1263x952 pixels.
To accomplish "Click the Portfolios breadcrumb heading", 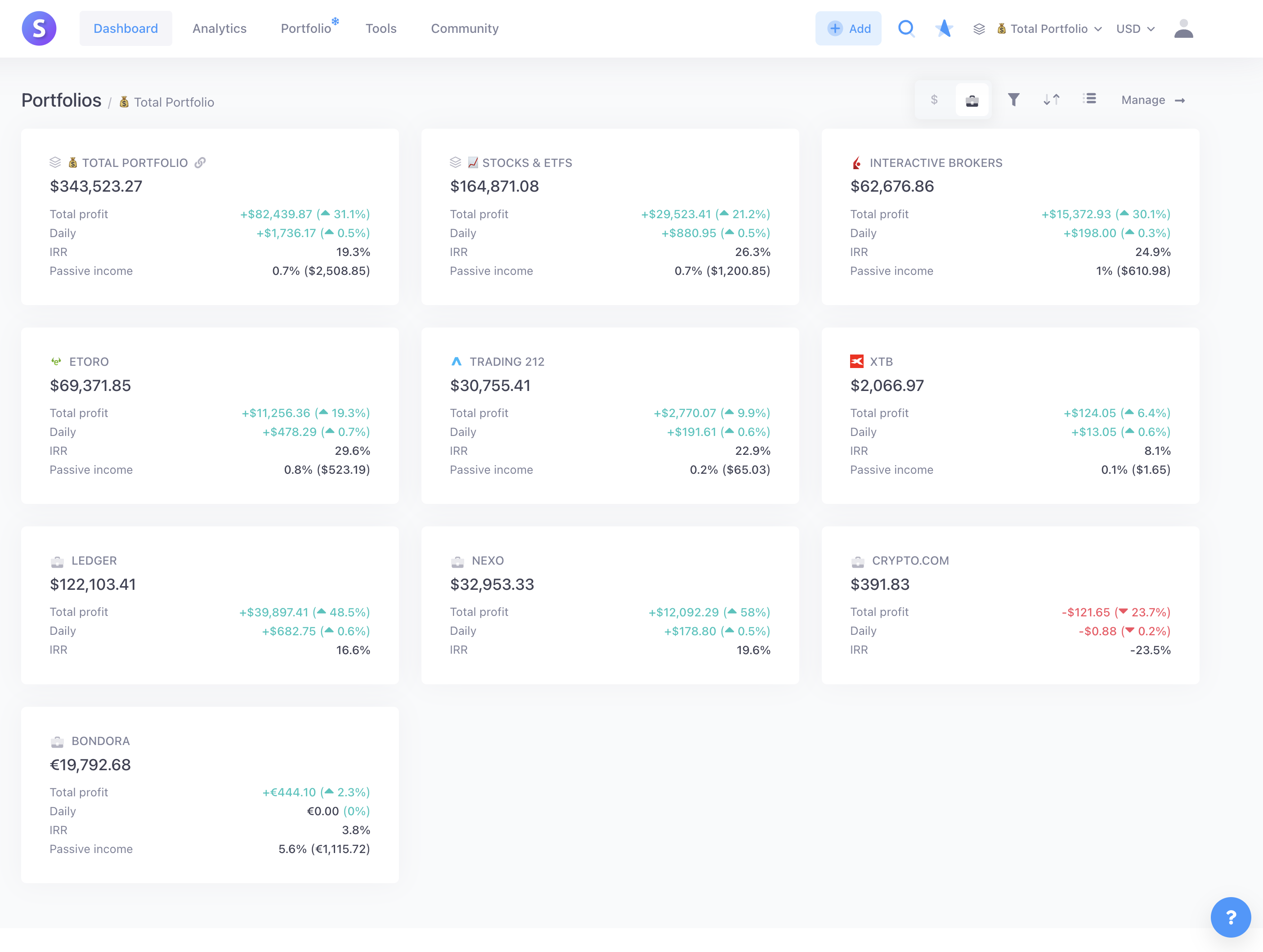I will [61, 100].
